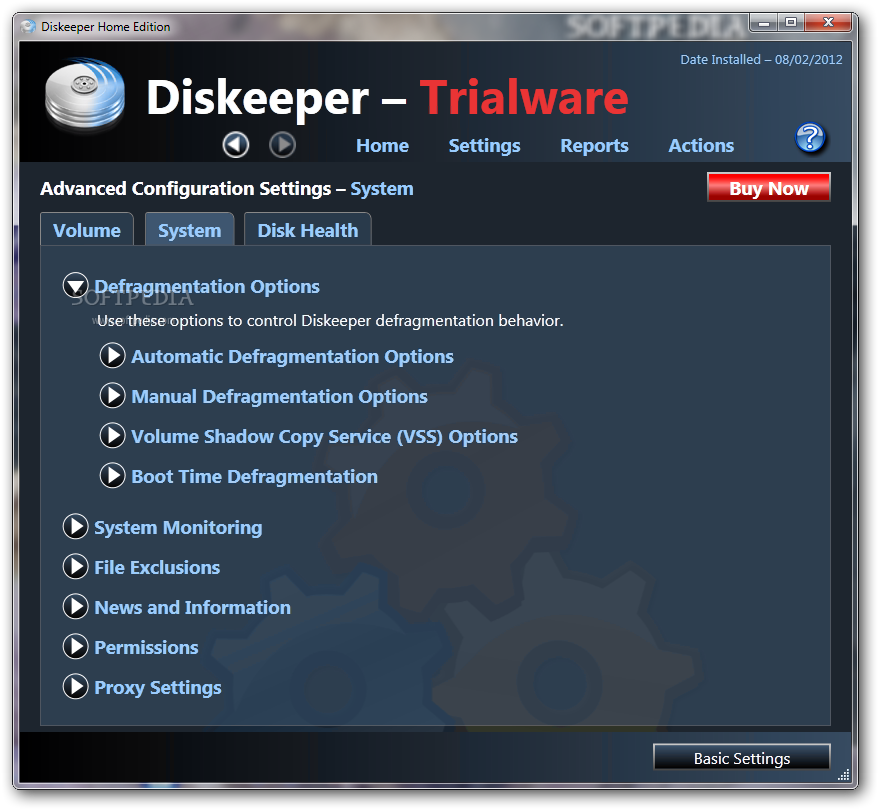Open the Reports menu
The image size is (879, 810).
pos(594,146)
